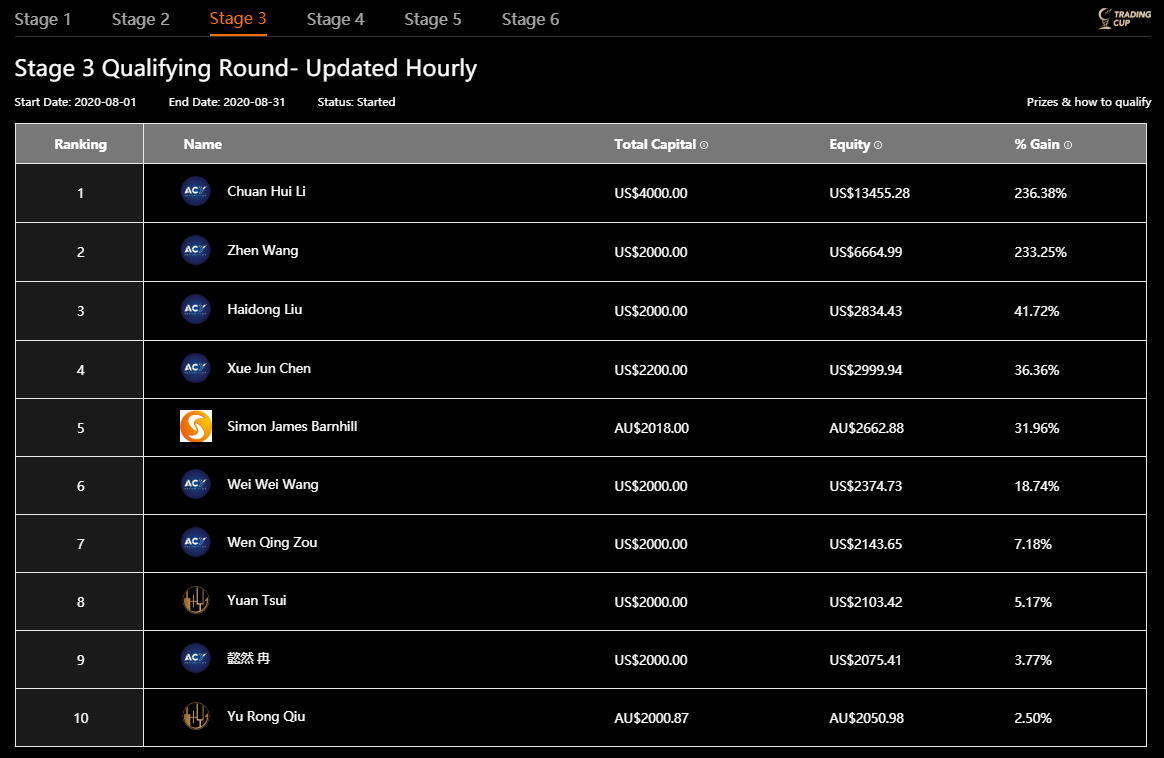Open the Stage 4 tab
Screen dimensions: 1164x758
pyautogui.click(x=335, y=18)
